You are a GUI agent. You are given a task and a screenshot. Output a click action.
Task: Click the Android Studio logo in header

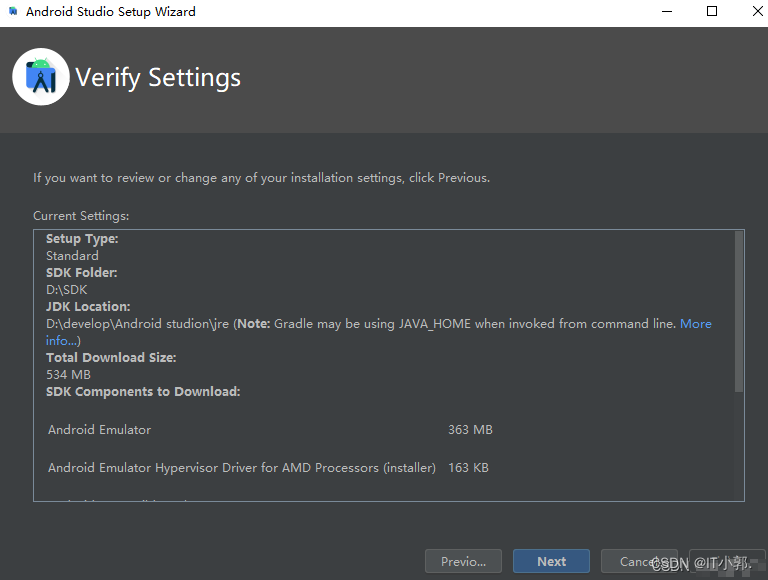coord(41,77)
